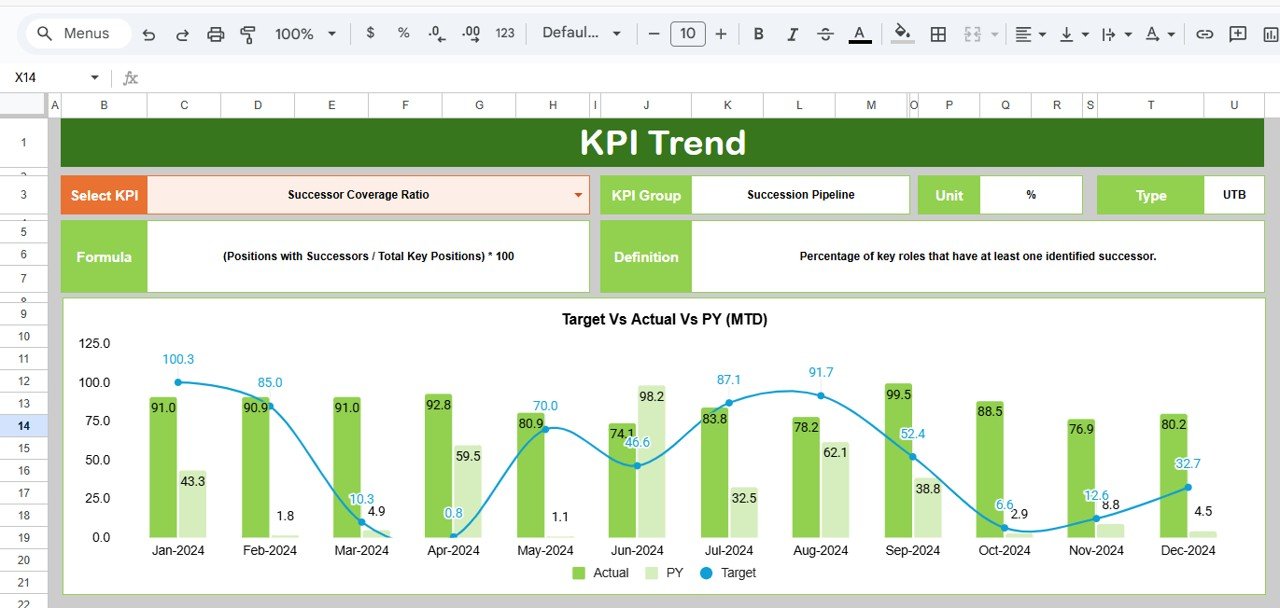This screenshot has width=1280, height=608.
Task: Apply currency format with the dollar icon
Action: tap(369, 33)
